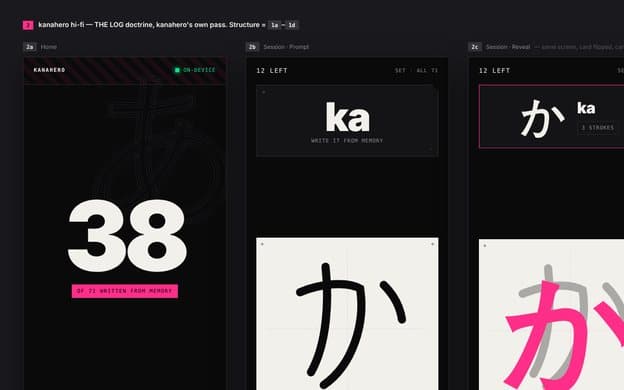Click '12 LEFT' in the Session Reveal screen
This screenshot has width=624, height=390.
coord(494,70)
